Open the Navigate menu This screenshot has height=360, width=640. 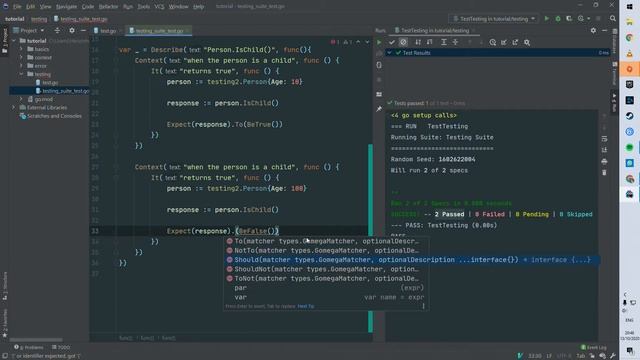point(66,7)
